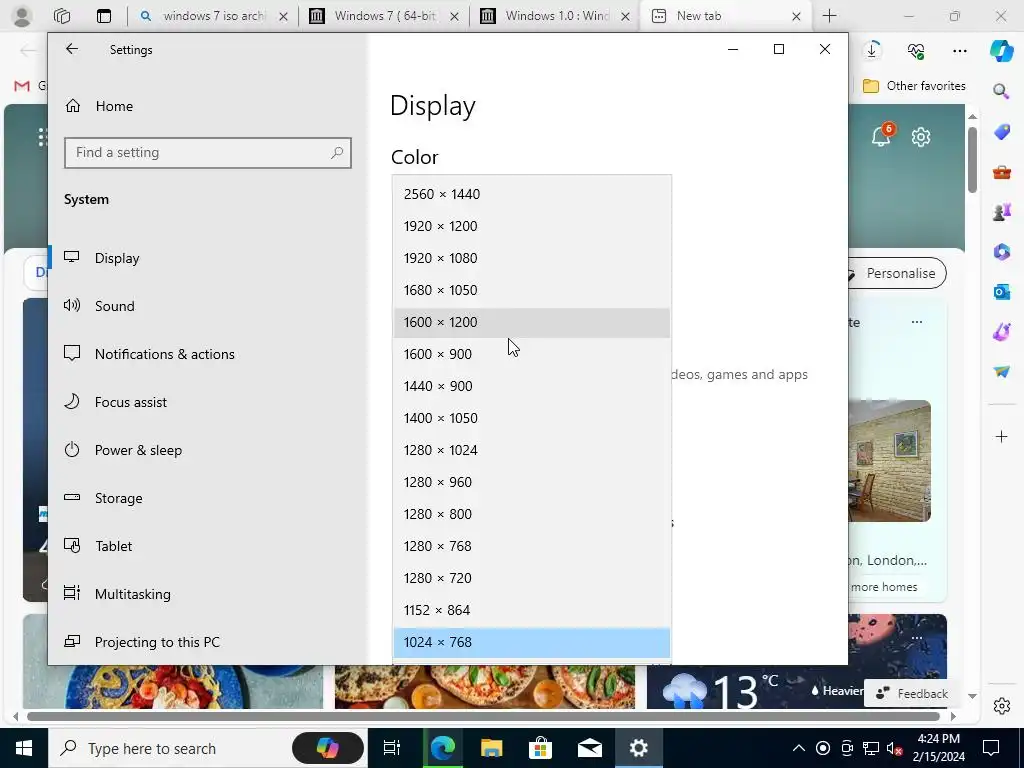Open the Other favorites folder

tap(914, 86)
